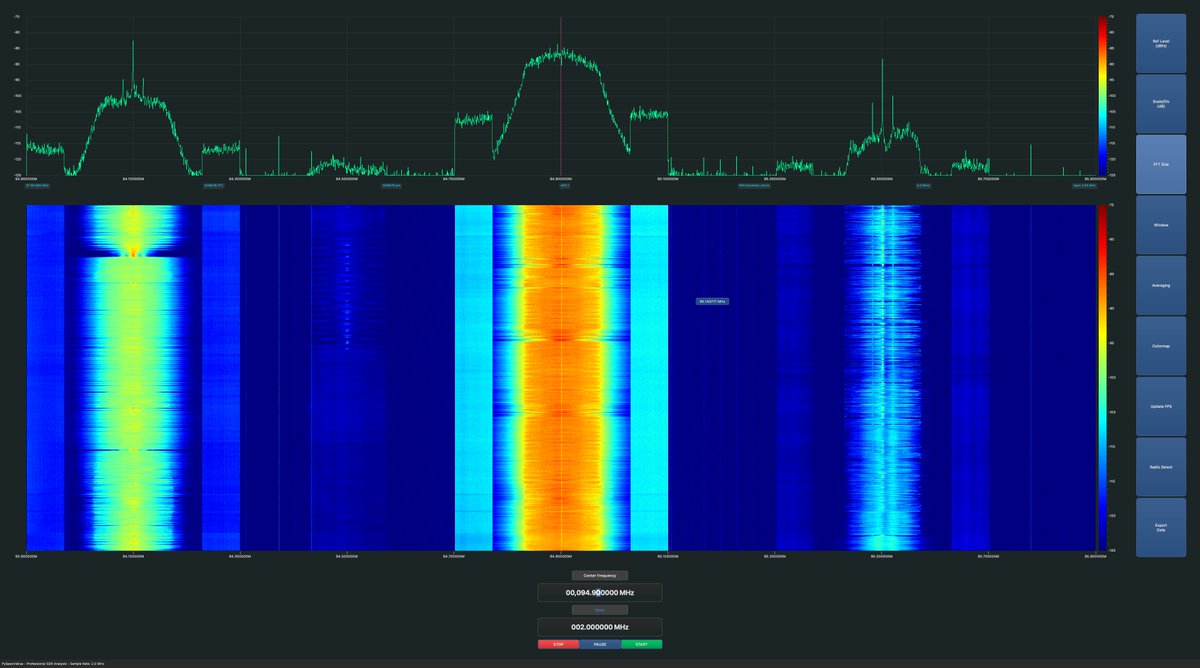The height and width of the screenshot is (668, 1200).
Task: Open the Radio Select panel
Action: point(1159,466)
